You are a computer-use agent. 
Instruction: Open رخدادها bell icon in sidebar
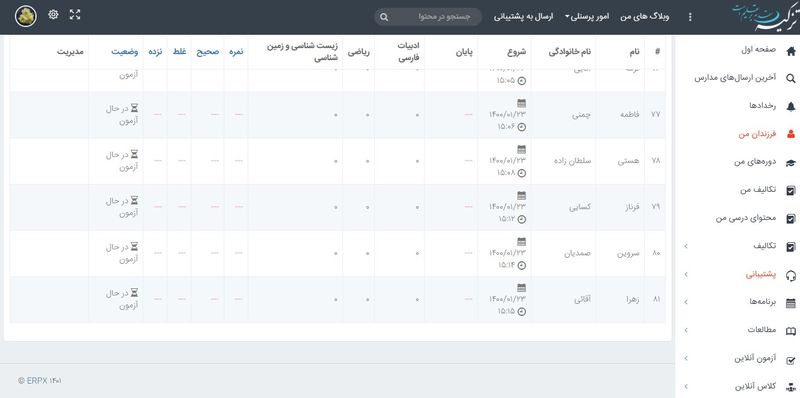[791, 106]
